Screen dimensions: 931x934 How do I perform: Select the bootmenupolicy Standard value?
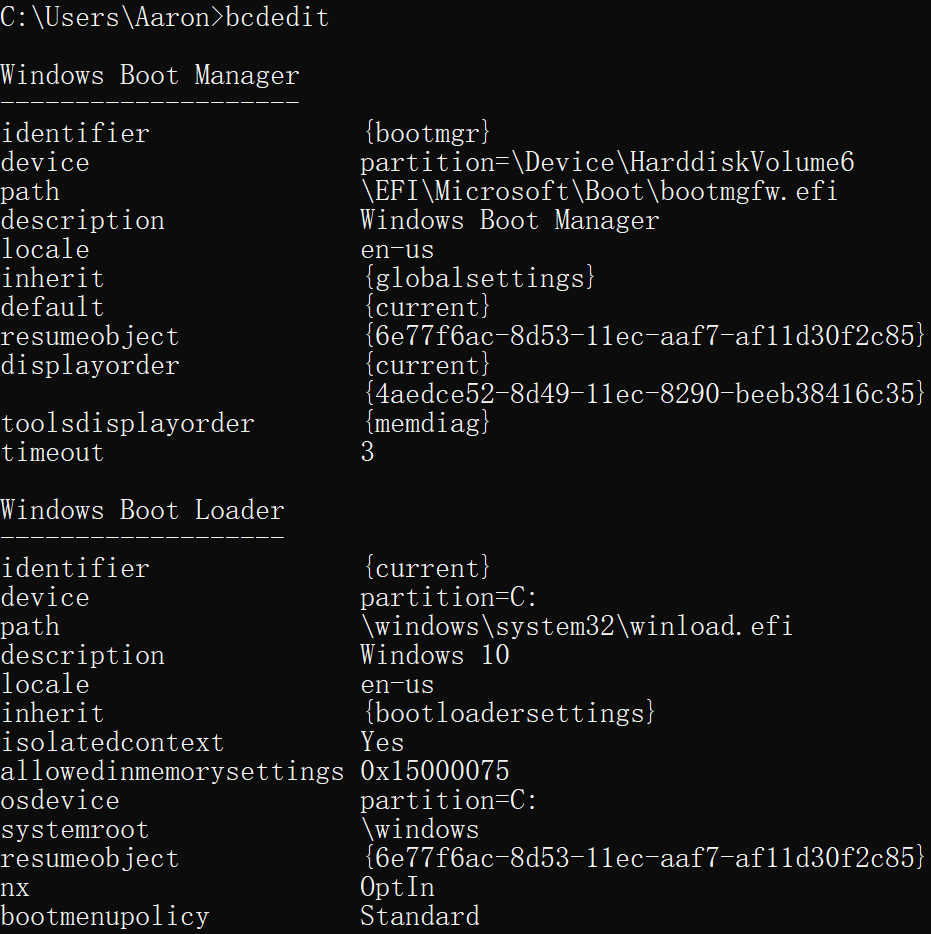click(x=420, y=916)
